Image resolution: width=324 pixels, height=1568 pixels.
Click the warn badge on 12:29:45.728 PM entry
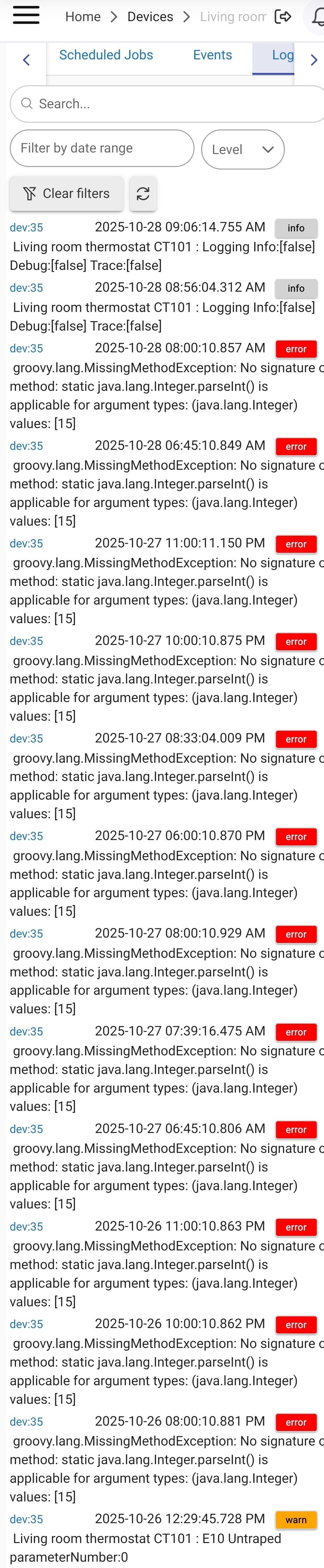pyautogui.click(x=296, y=1519)
